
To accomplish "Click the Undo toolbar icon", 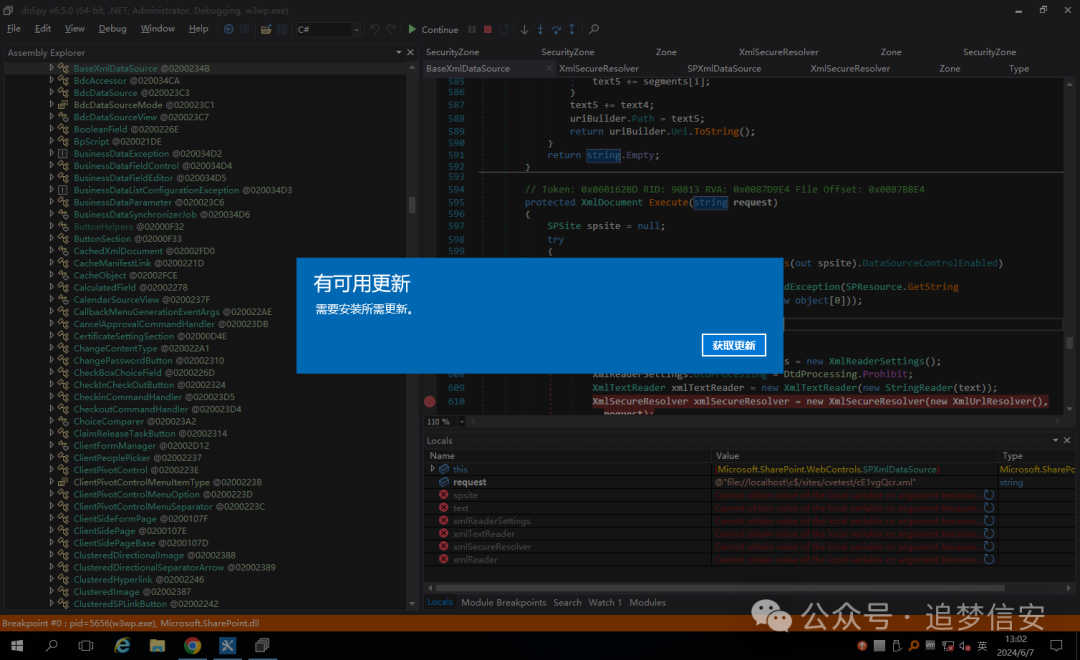I will [375, 29].
